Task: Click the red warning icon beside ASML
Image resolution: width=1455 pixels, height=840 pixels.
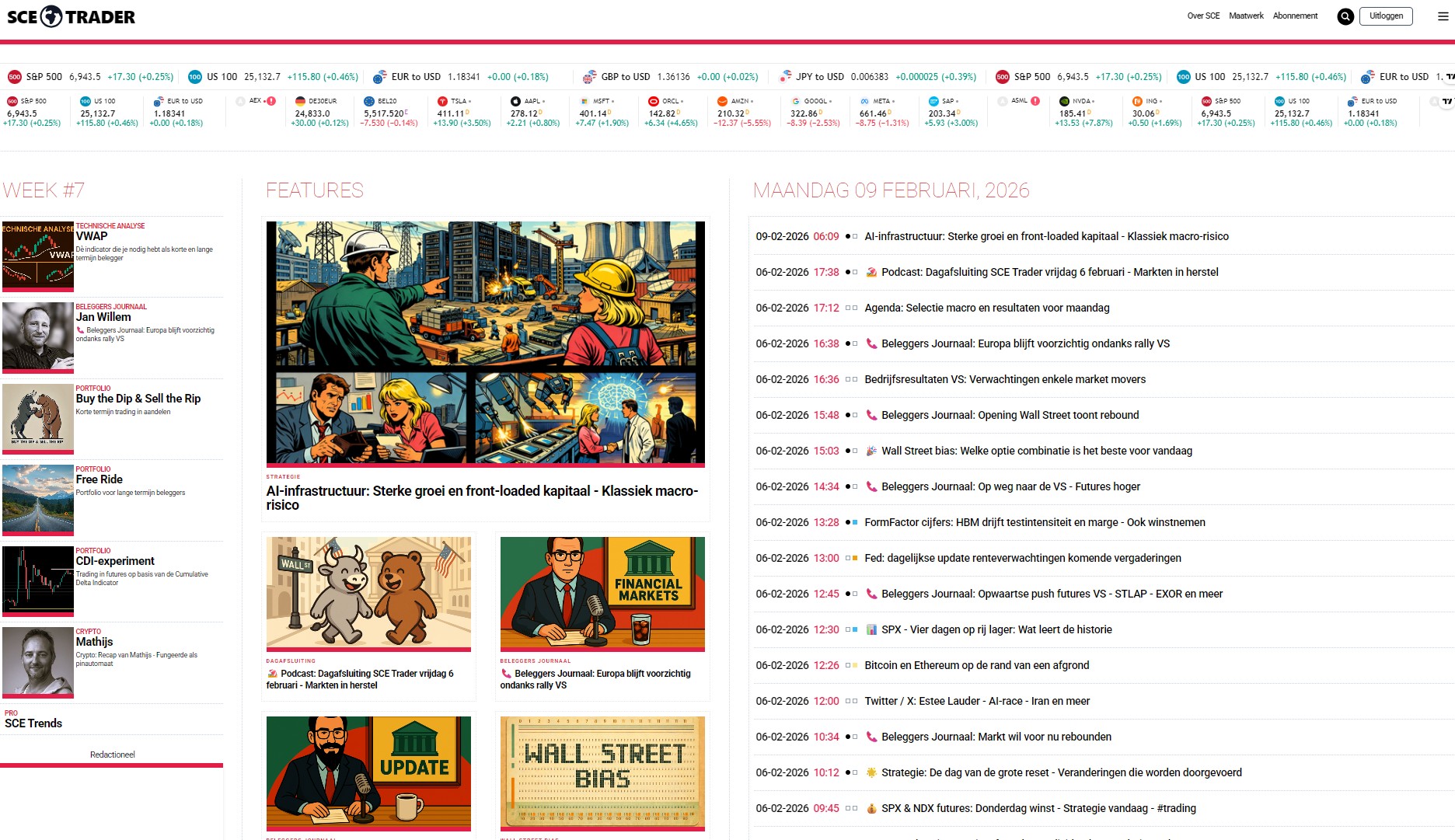Action: click(1035, 101)
